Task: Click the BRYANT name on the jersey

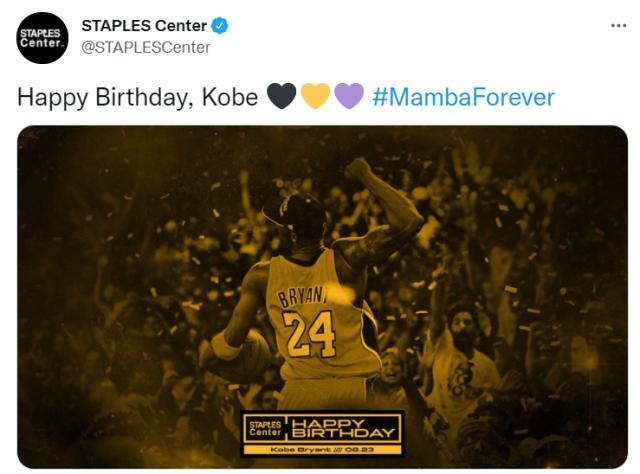Action: click(305, 296)
